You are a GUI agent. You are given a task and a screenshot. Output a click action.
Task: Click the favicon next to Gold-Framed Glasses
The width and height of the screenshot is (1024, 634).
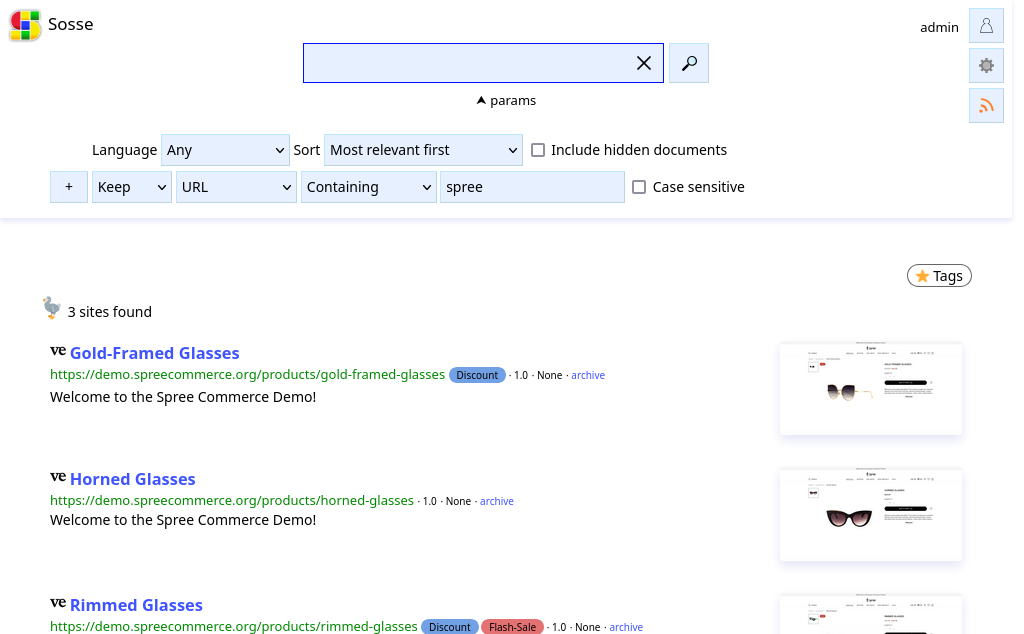pos(58,351)
